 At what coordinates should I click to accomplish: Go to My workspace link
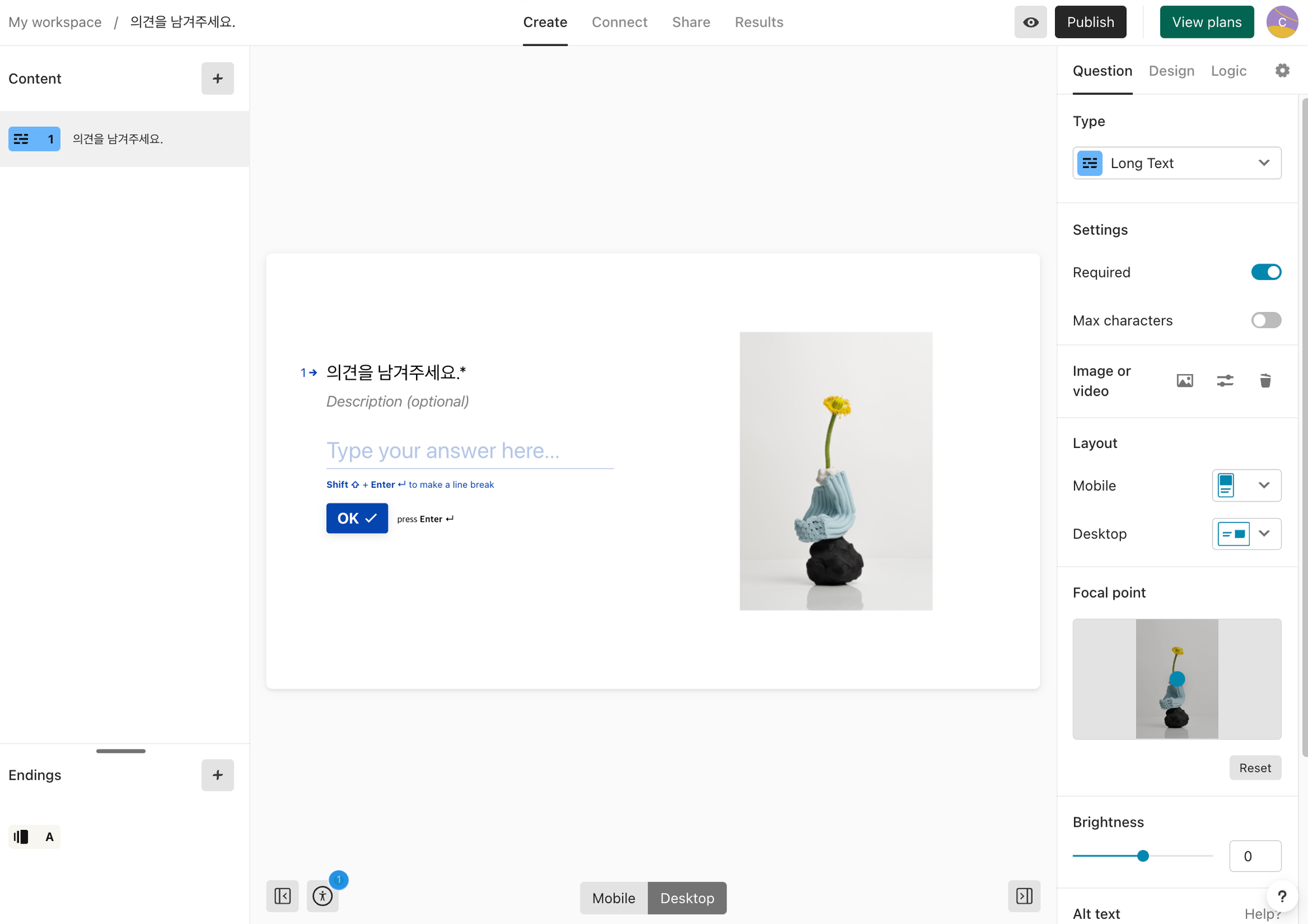click(55, 22)
